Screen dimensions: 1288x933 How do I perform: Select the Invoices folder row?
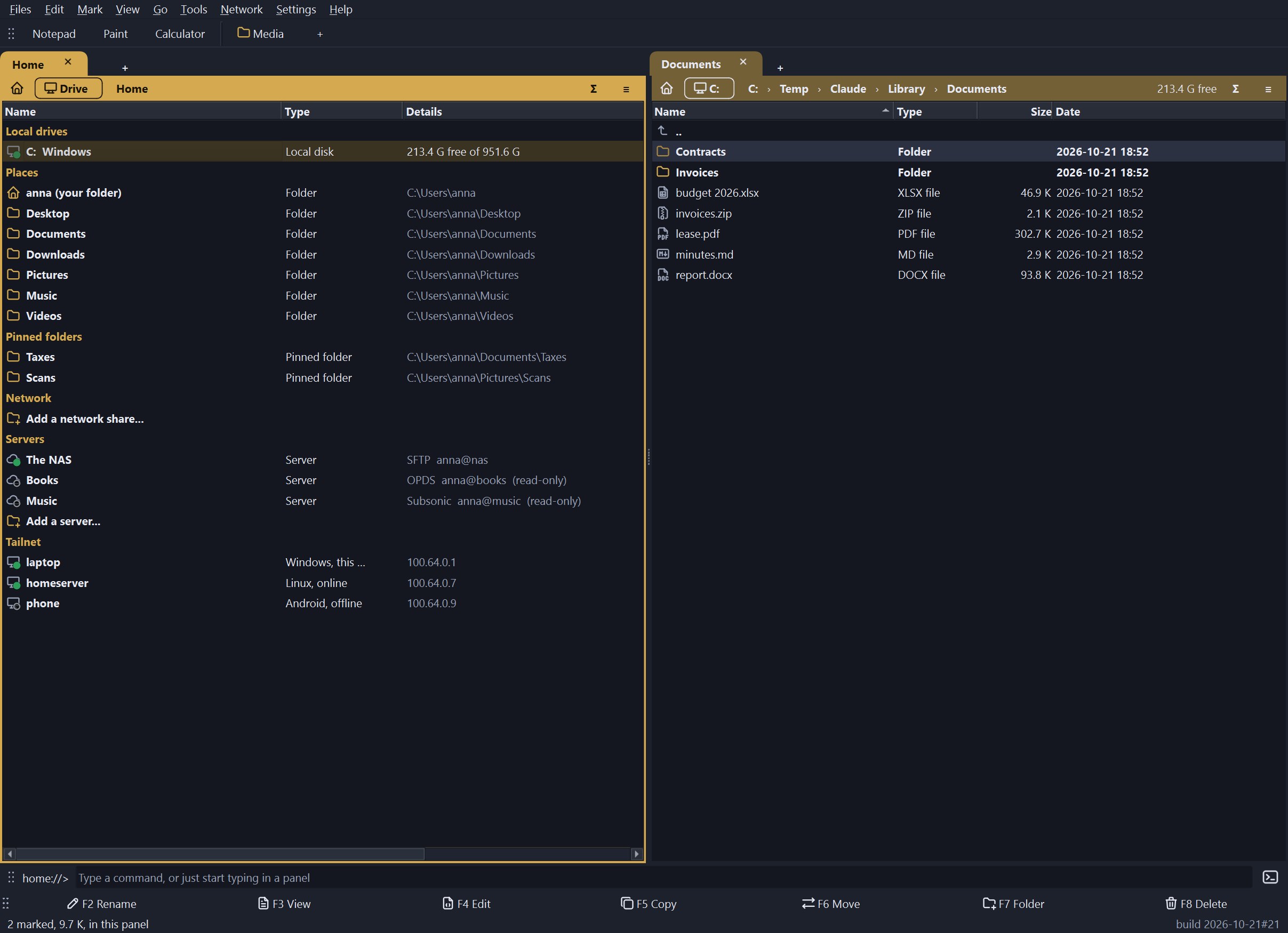tap(969, 172)
